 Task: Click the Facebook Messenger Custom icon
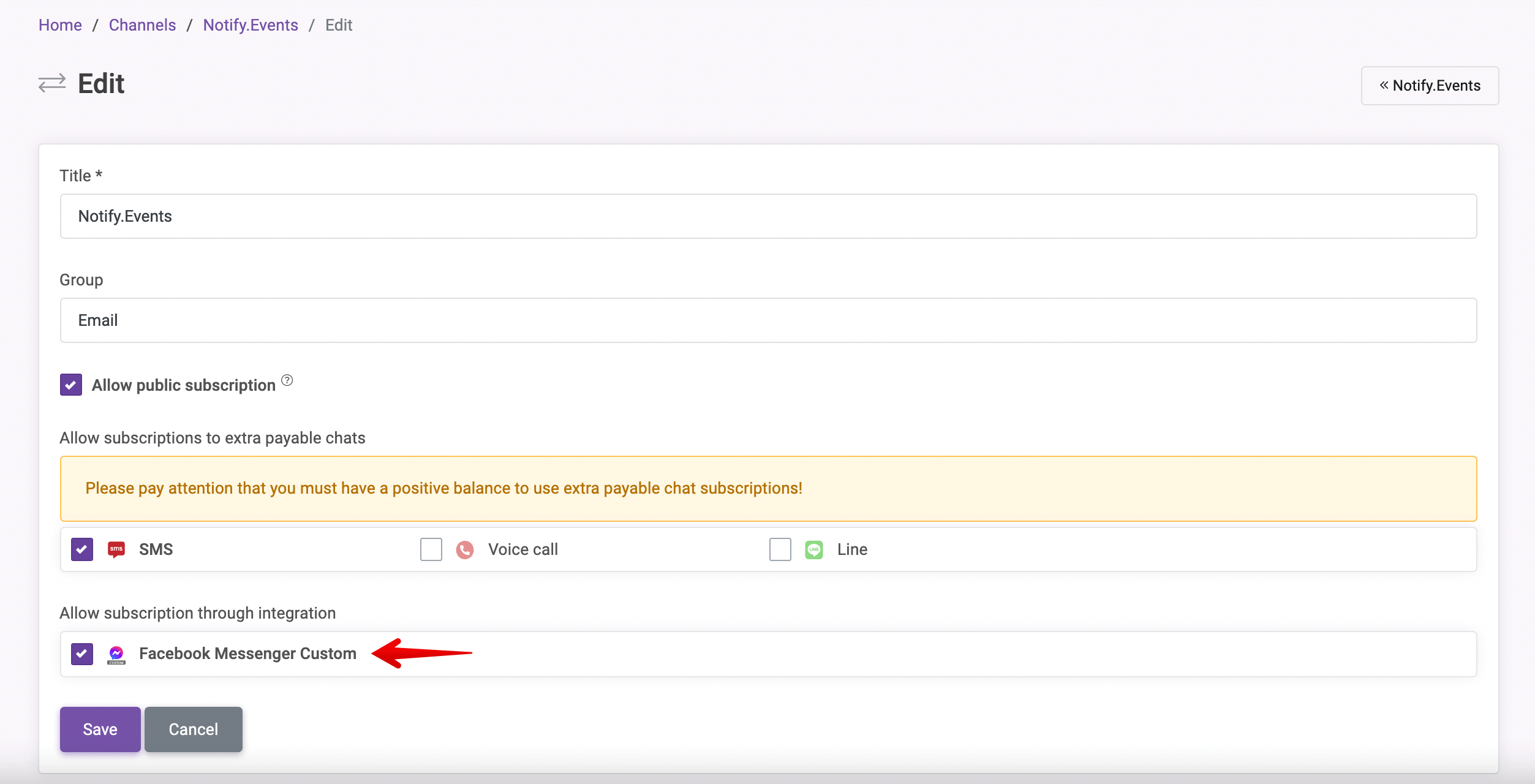pyautogui.click(x=116, y=653)
